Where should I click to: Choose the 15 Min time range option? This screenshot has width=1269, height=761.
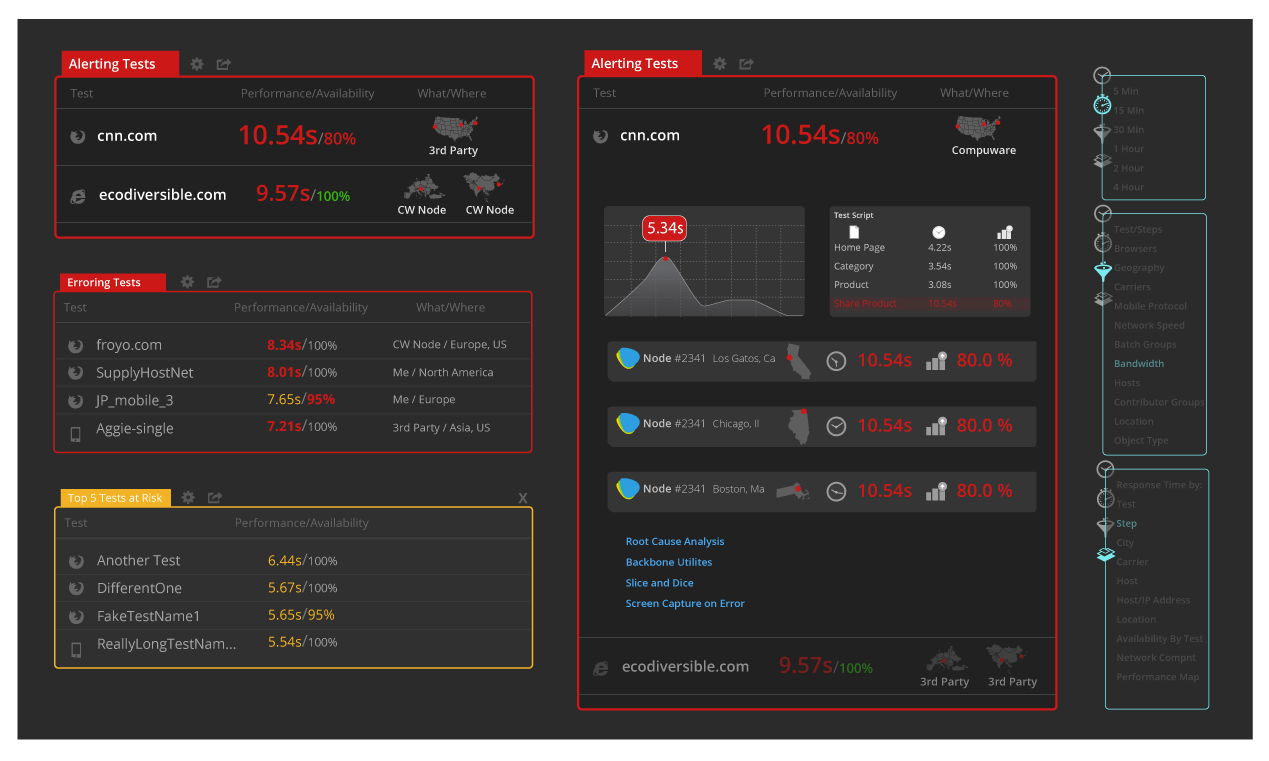click(1128, 110)
